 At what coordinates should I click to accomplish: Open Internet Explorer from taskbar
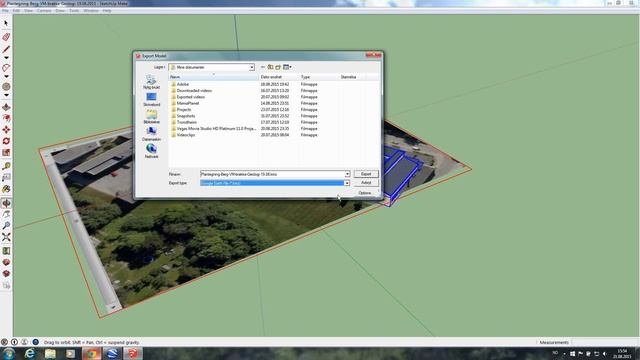tap(29, 353)
